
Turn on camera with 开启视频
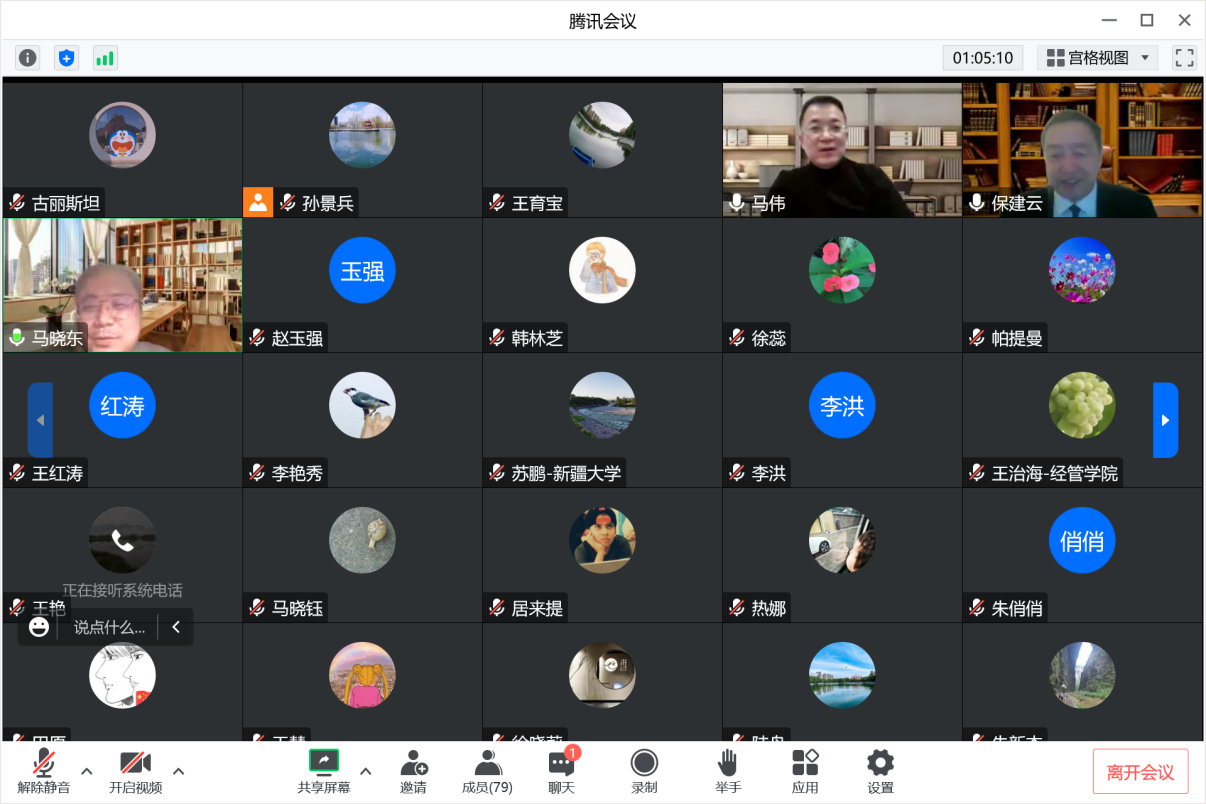click(x=135, y=771)
